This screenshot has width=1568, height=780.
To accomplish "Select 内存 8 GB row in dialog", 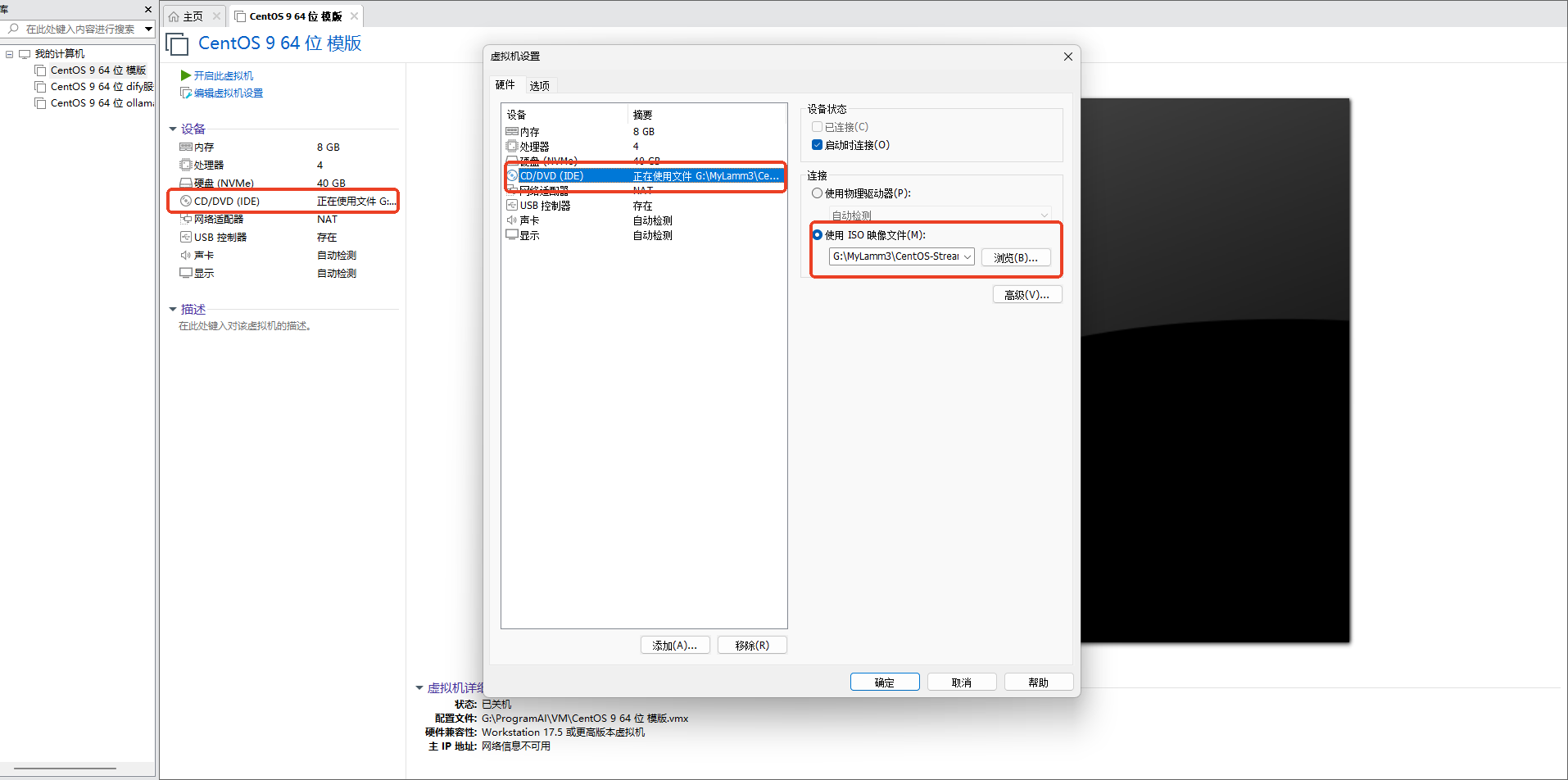I will point(645,131).
